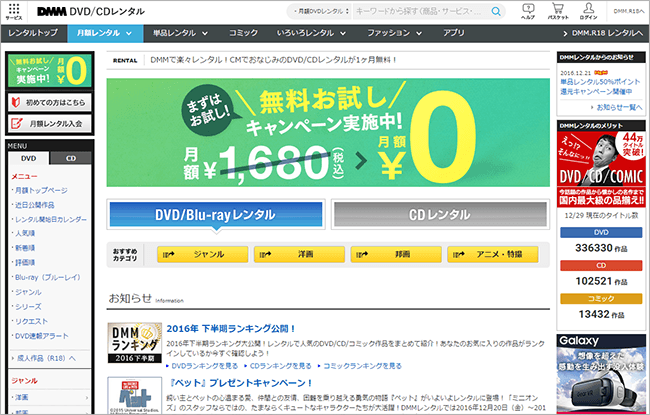Open 新着順 in the sidebar menu
Image resolution: width=650 pixels, height=415 pixels.
(x=25, y=248)
